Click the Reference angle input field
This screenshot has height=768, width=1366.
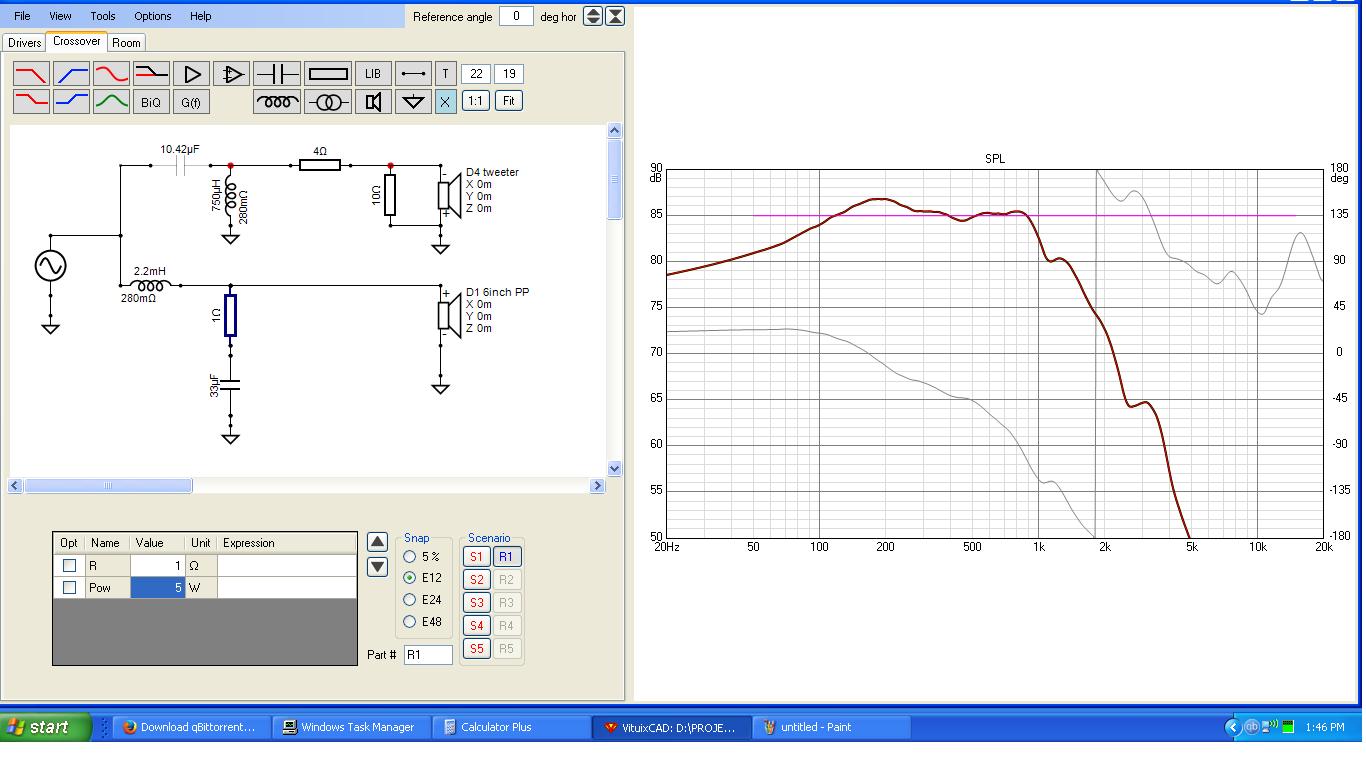point(516,16)
